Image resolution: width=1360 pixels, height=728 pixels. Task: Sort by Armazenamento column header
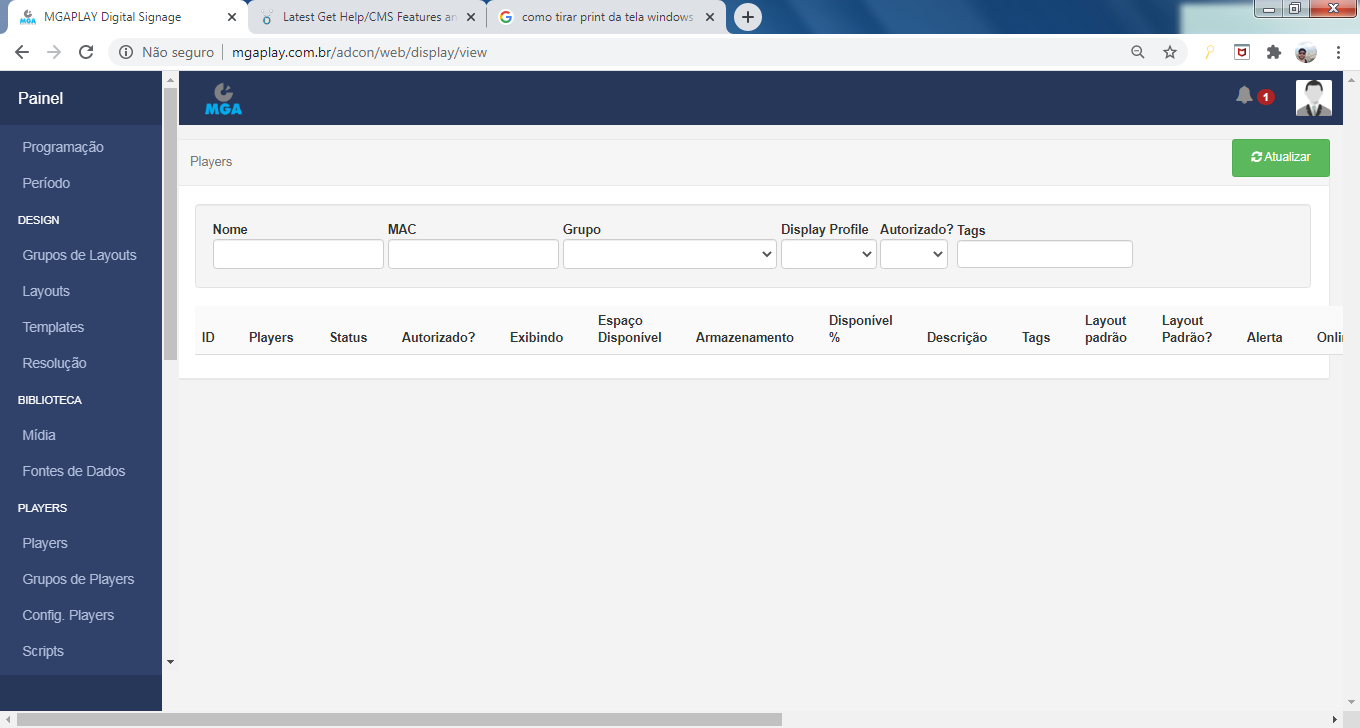pos(745,337)
